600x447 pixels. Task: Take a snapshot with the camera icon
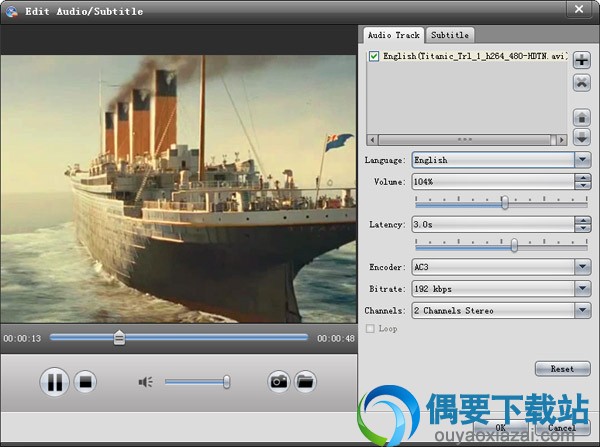click(279, 382)
